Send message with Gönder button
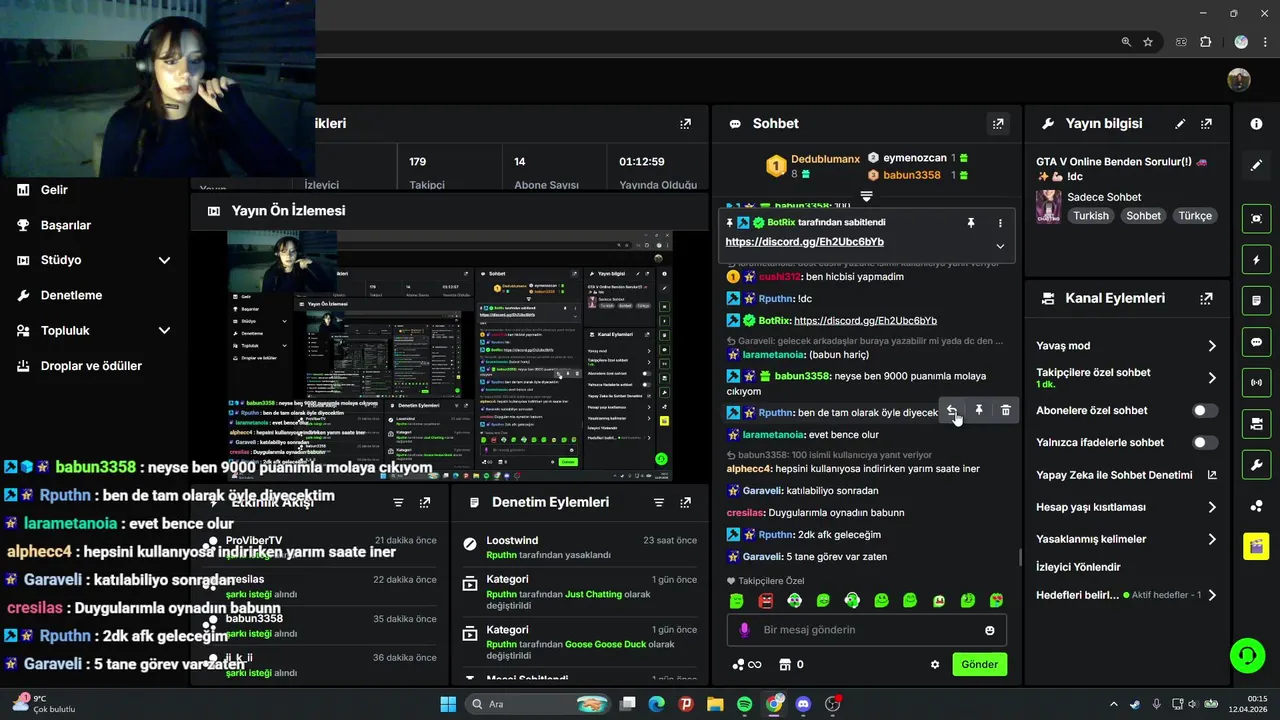The height and width of the screenshot is (720, 1280). (979, 664)
